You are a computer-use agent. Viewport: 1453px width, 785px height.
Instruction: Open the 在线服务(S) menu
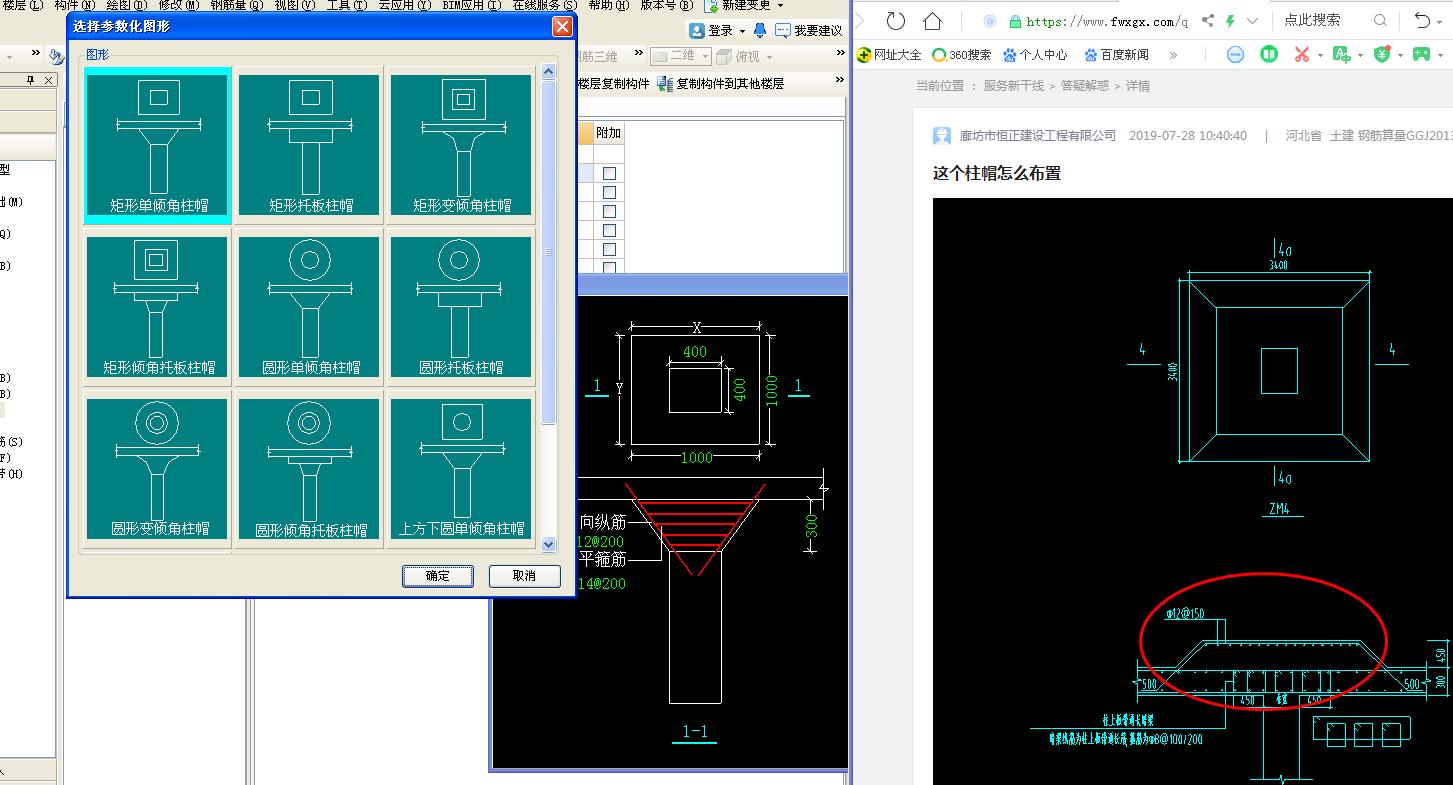[x=545, y=5]
